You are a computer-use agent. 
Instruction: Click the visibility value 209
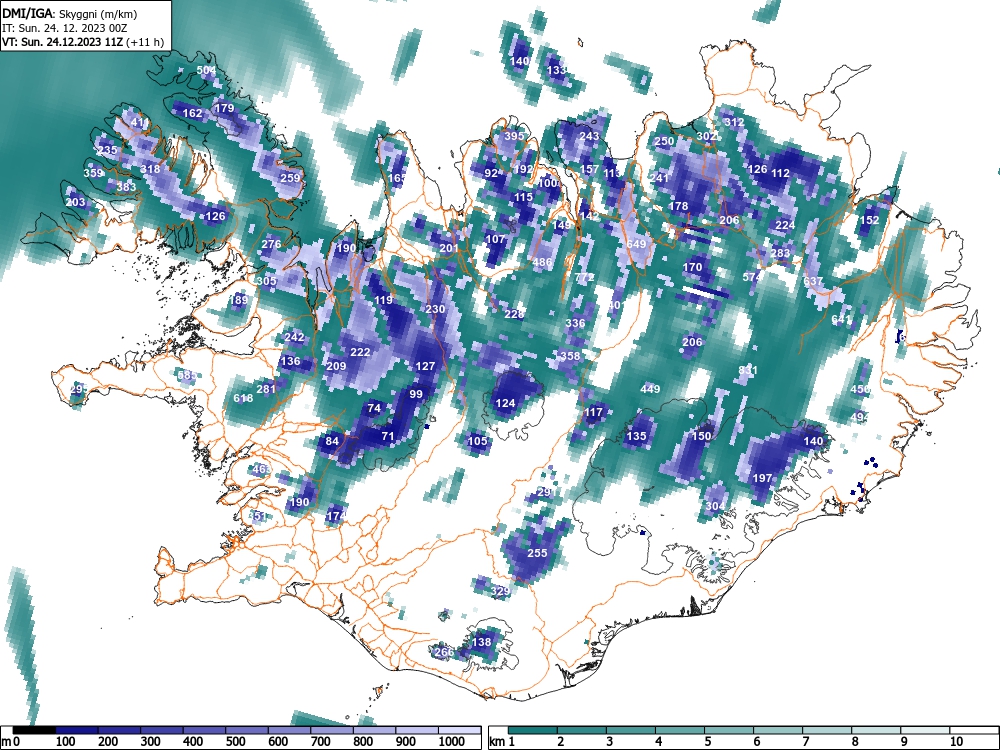pos(336,366)
